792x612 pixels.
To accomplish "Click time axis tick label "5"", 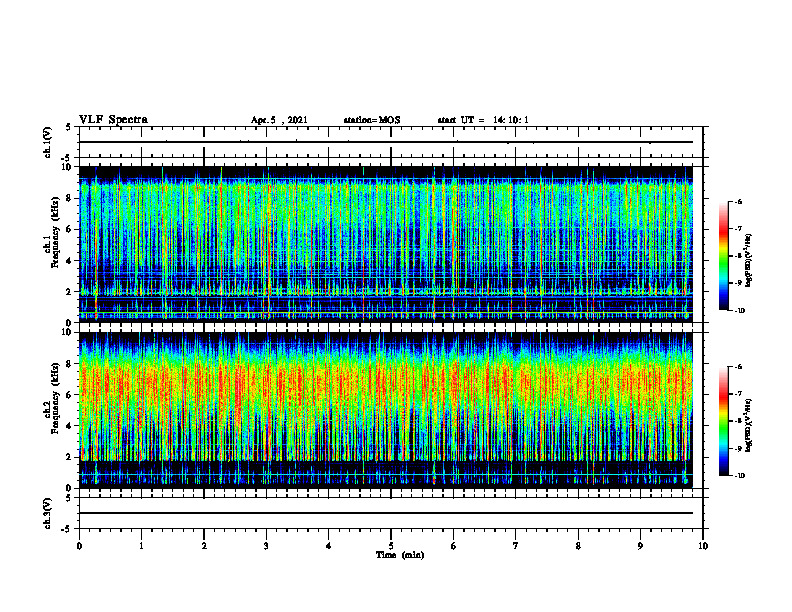I will [x=391, y=546].
